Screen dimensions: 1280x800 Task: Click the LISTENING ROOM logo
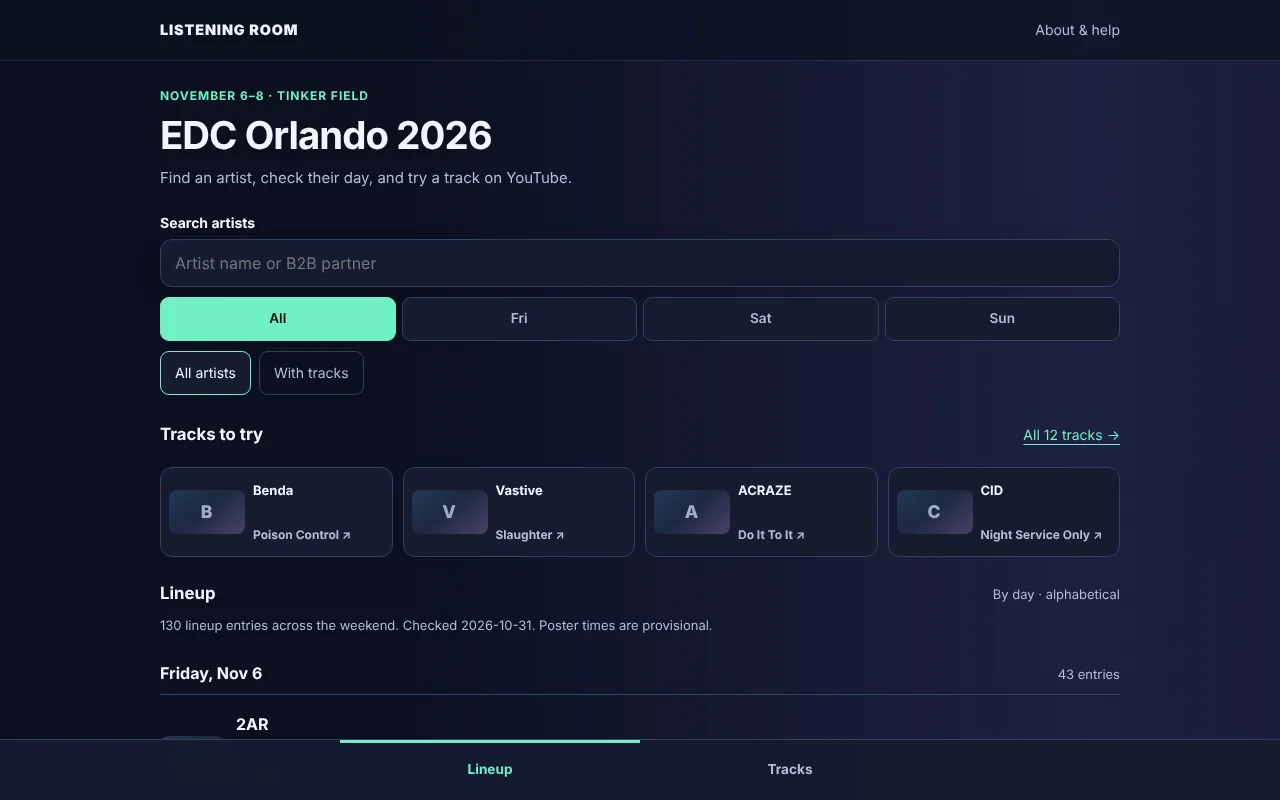(x=229, y=30)
